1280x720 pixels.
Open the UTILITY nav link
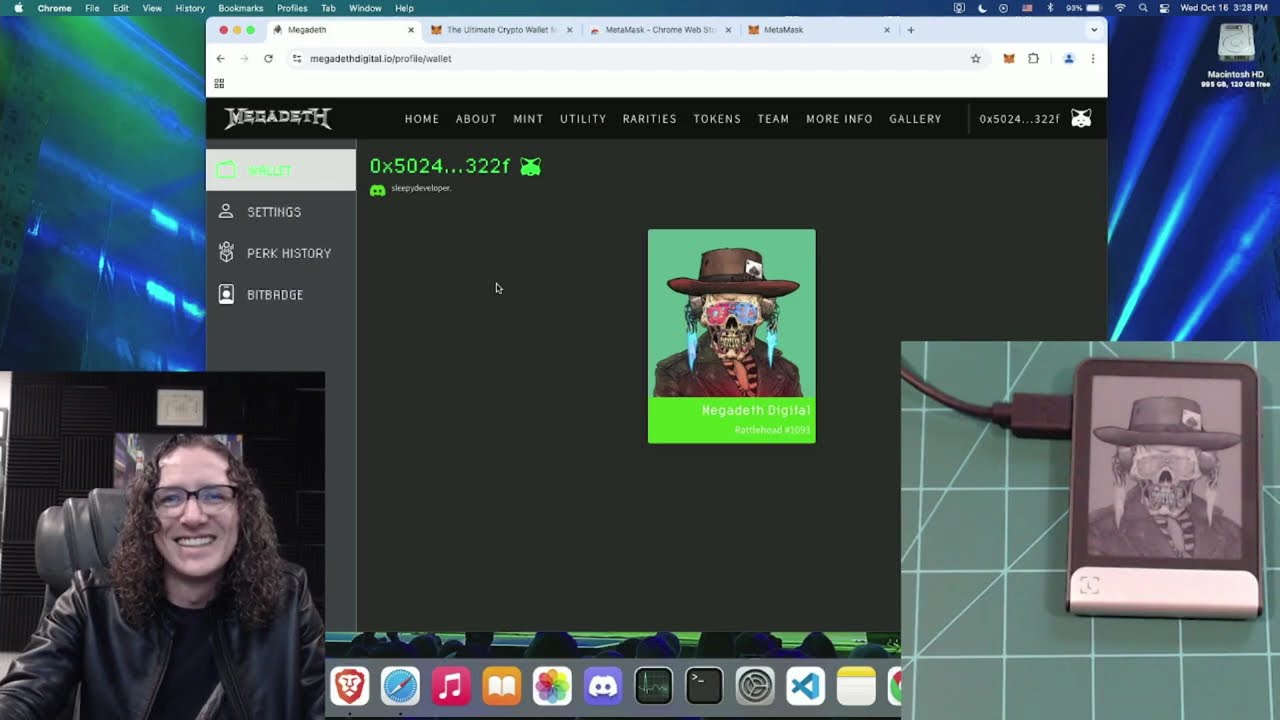click(x=583, y=119)
